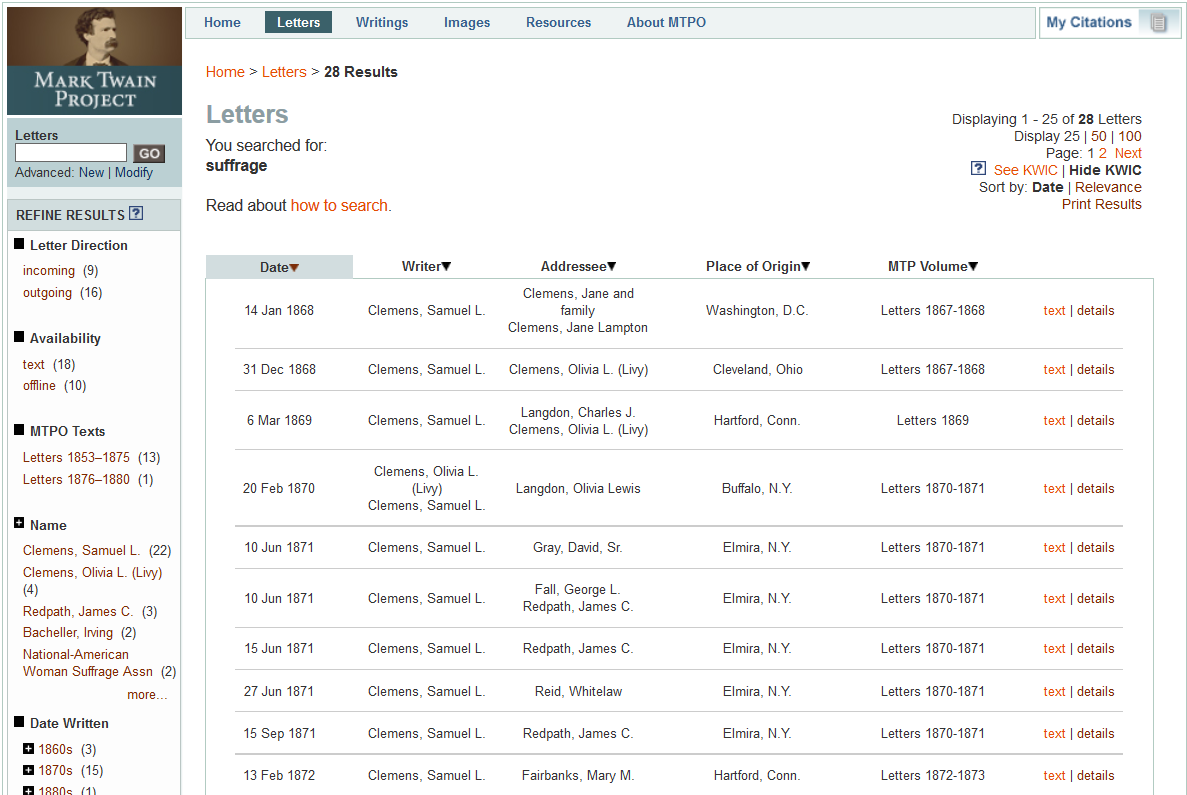
Task: Open details of 6 Mar 1869 letter
Action: (1095, 420)
